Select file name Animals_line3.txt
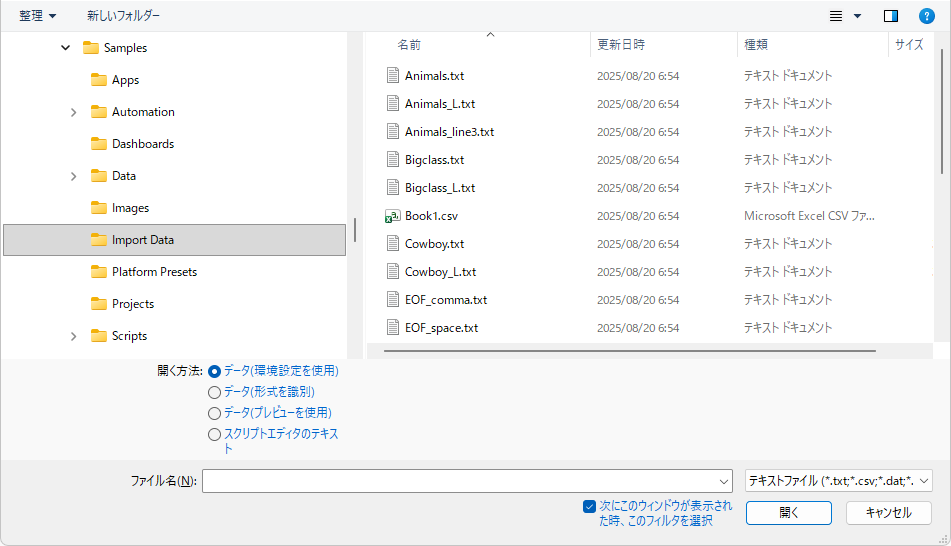Viewport: 951px width, 546px height. 449,132
